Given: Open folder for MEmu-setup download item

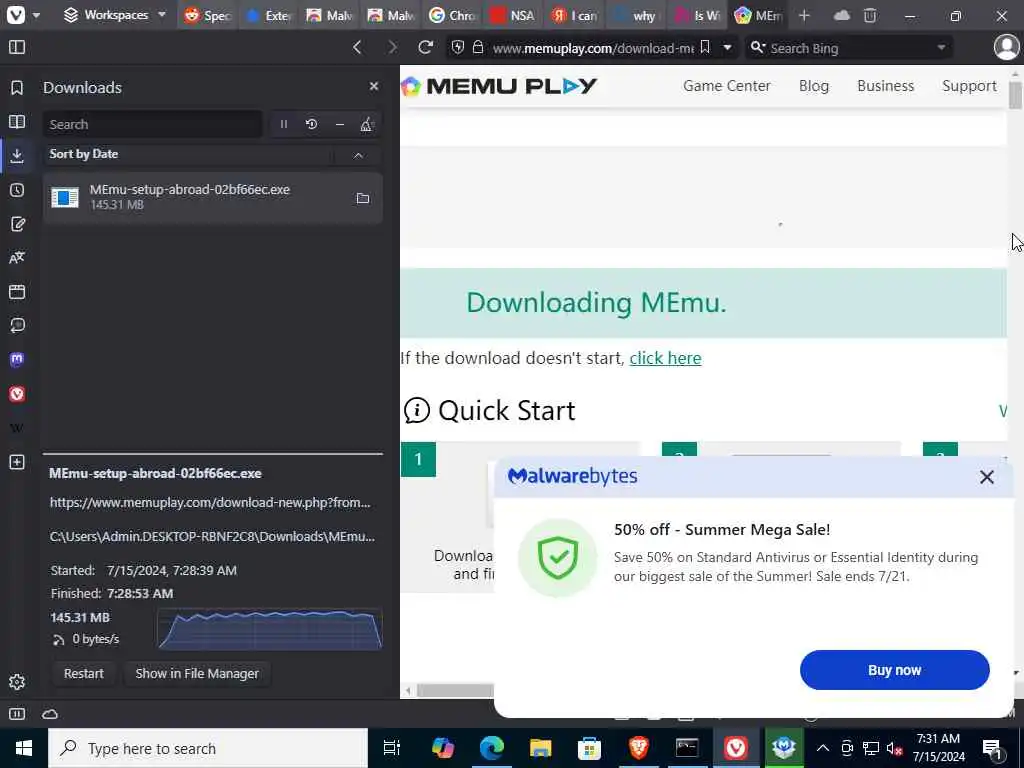Looking at the screenshot, I should point(363,198).
